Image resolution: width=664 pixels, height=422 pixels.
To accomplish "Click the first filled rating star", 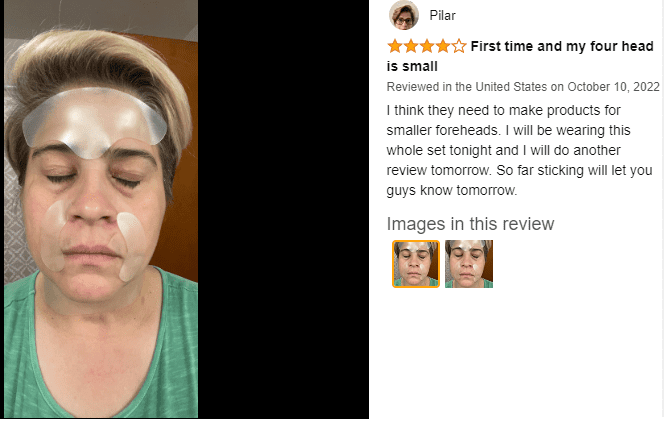I will coord(395,46).
